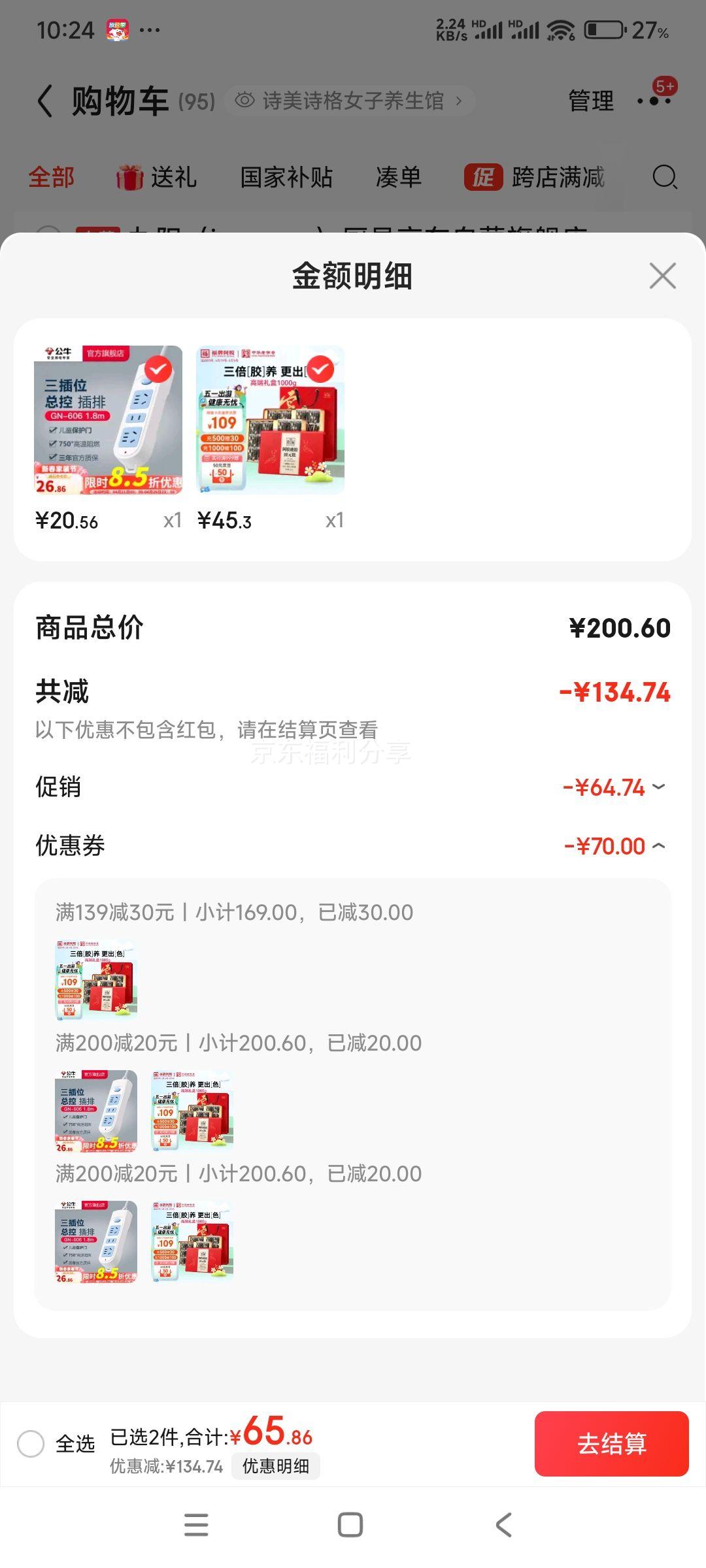The image size is (706, 1568).
Task: Toggle the 全选 select-all radio circle
Action: (x=31, y=1443)
